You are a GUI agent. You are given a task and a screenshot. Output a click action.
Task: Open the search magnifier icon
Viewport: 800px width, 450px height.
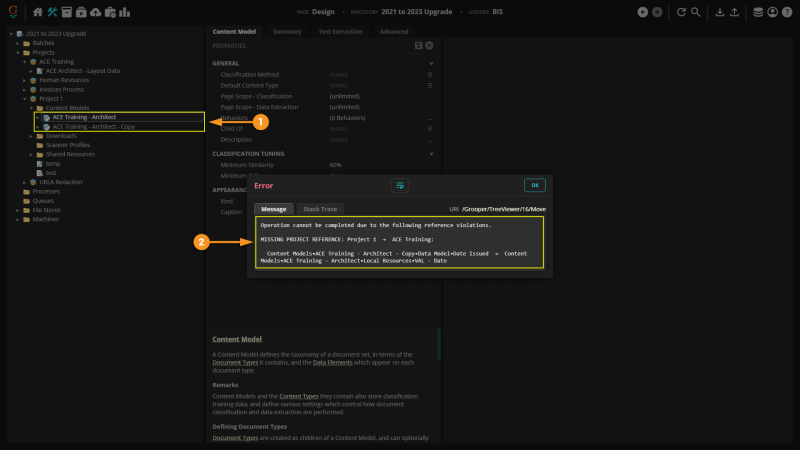(695, 12)
